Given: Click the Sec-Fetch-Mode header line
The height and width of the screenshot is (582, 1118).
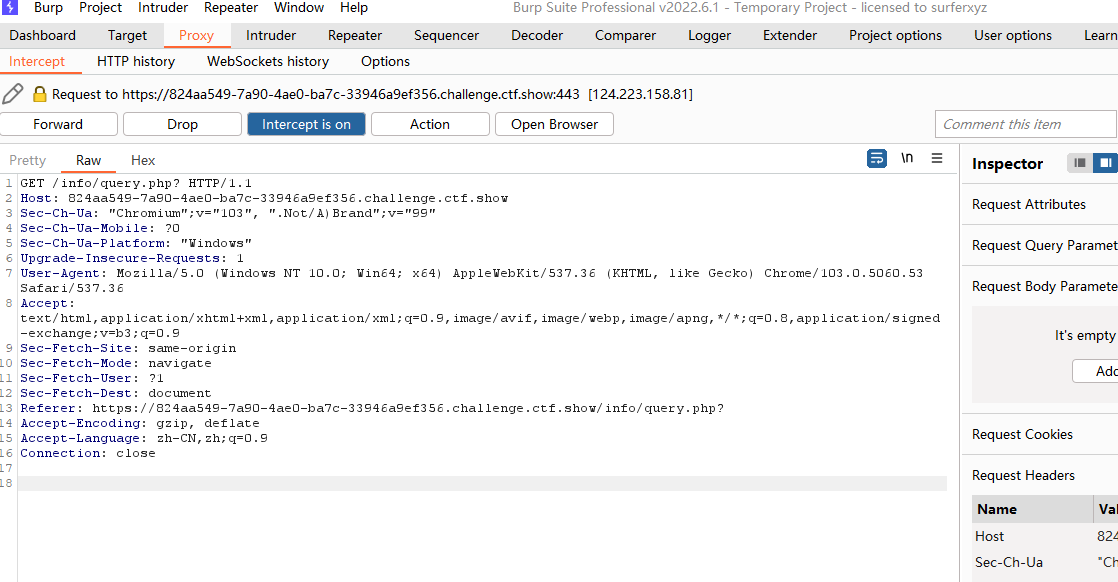Looking at the screenshot, I should click(x=116, y=363).
